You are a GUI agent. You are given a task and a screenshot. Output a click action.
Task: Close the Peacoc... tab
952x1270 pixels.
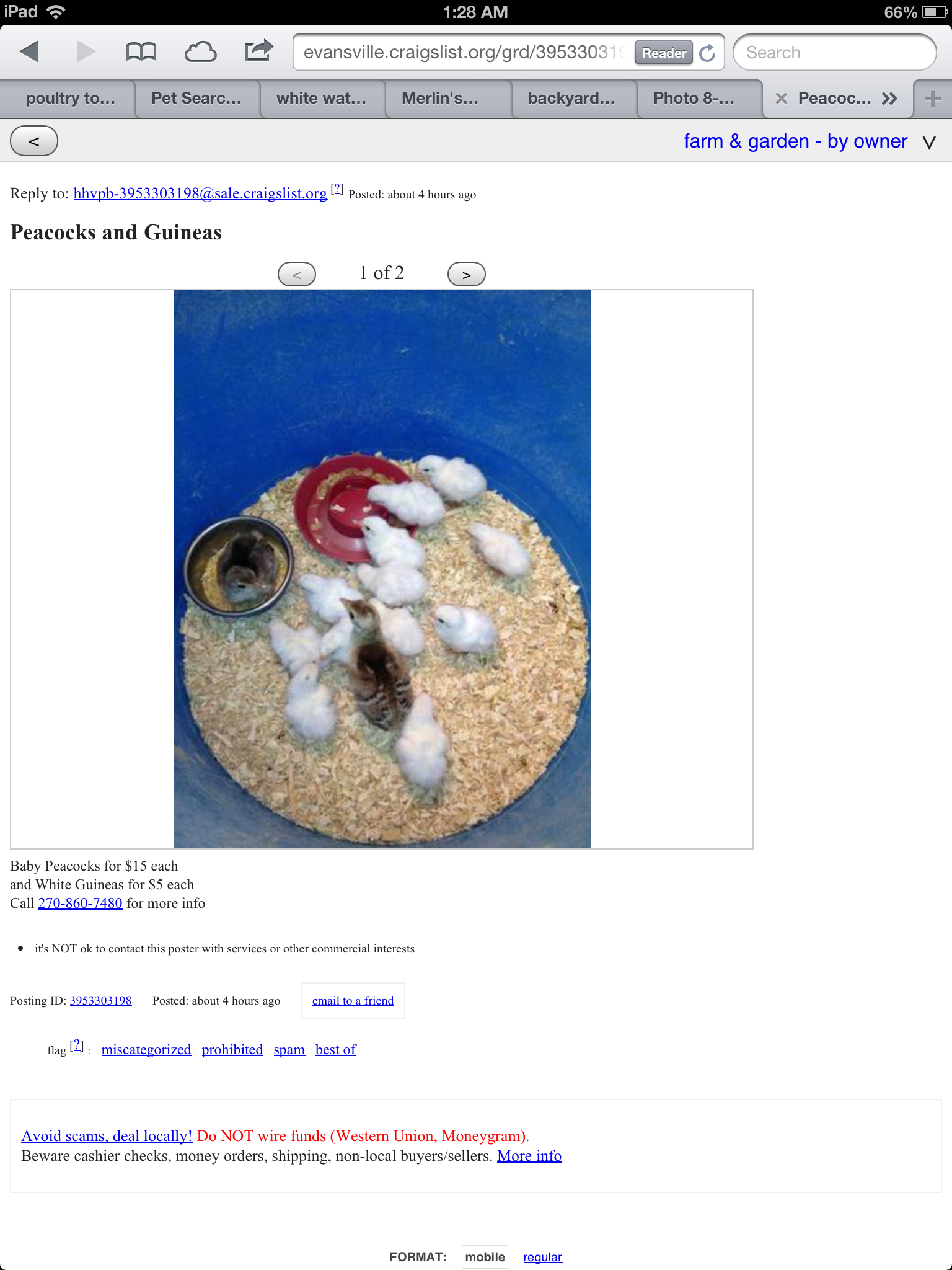(782, 99)
